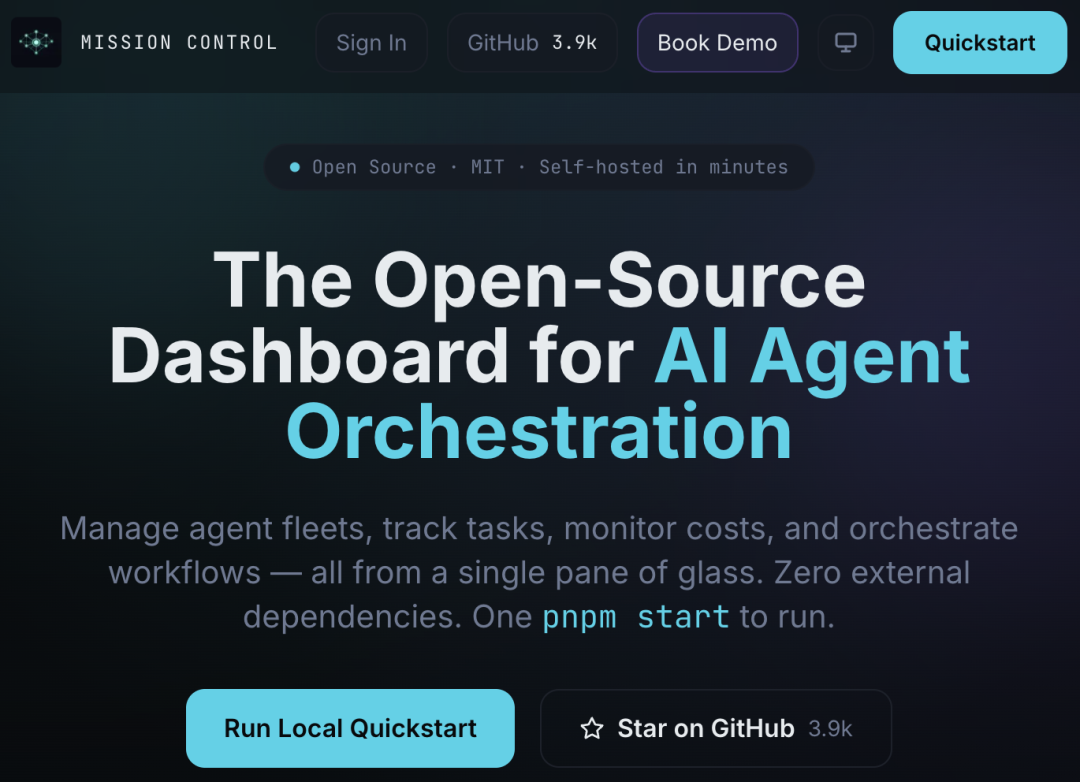Click the cyan AI Agent Orchestration heading text
This screenshot has height=782, width=1080.
[628, 393]
